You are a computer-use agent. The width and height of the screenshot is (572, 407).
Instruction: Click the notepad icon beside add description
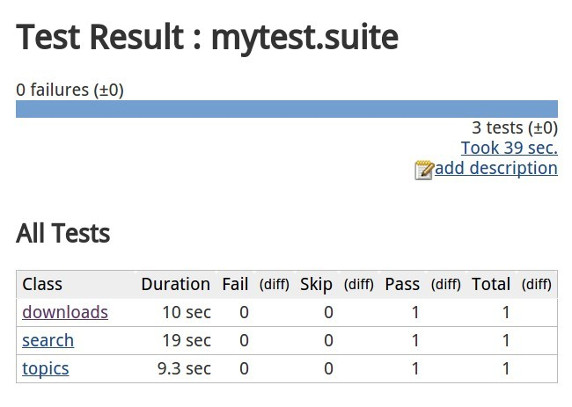(x=424, y=170)
